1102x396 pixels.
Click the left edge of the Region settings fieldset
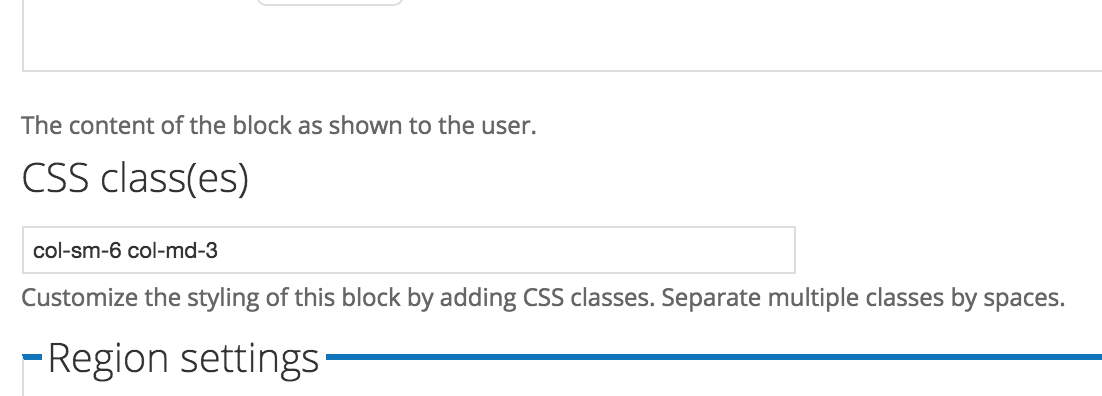click(23, 376)
